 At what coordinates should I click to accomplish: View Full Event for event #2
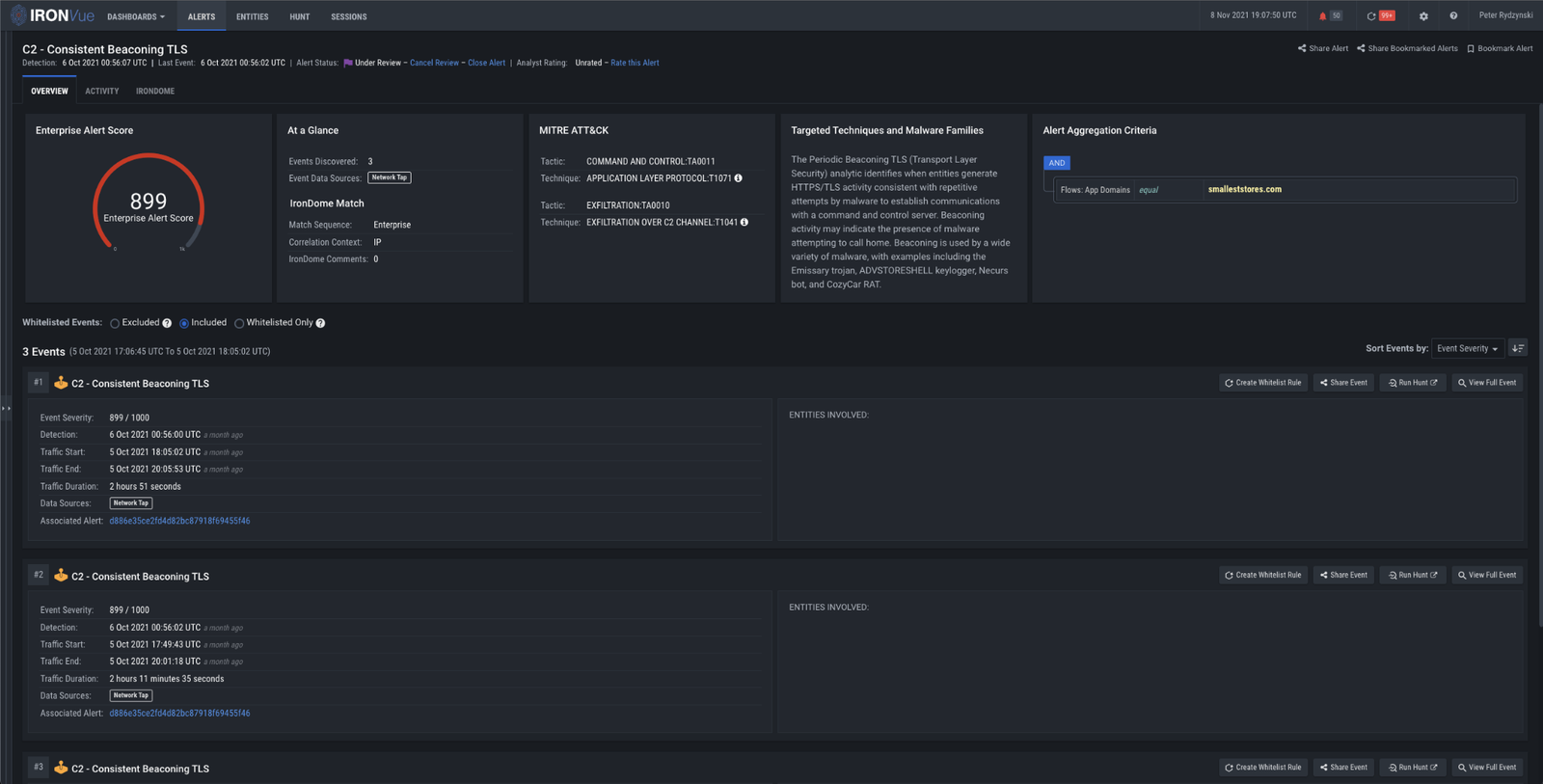click(x=1487, y=575)
